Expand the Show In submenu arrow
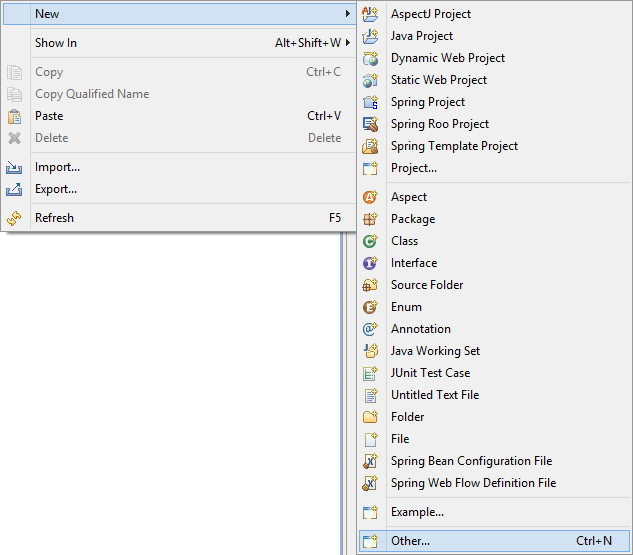Viewport: 633px width, 555px height. 348,43
